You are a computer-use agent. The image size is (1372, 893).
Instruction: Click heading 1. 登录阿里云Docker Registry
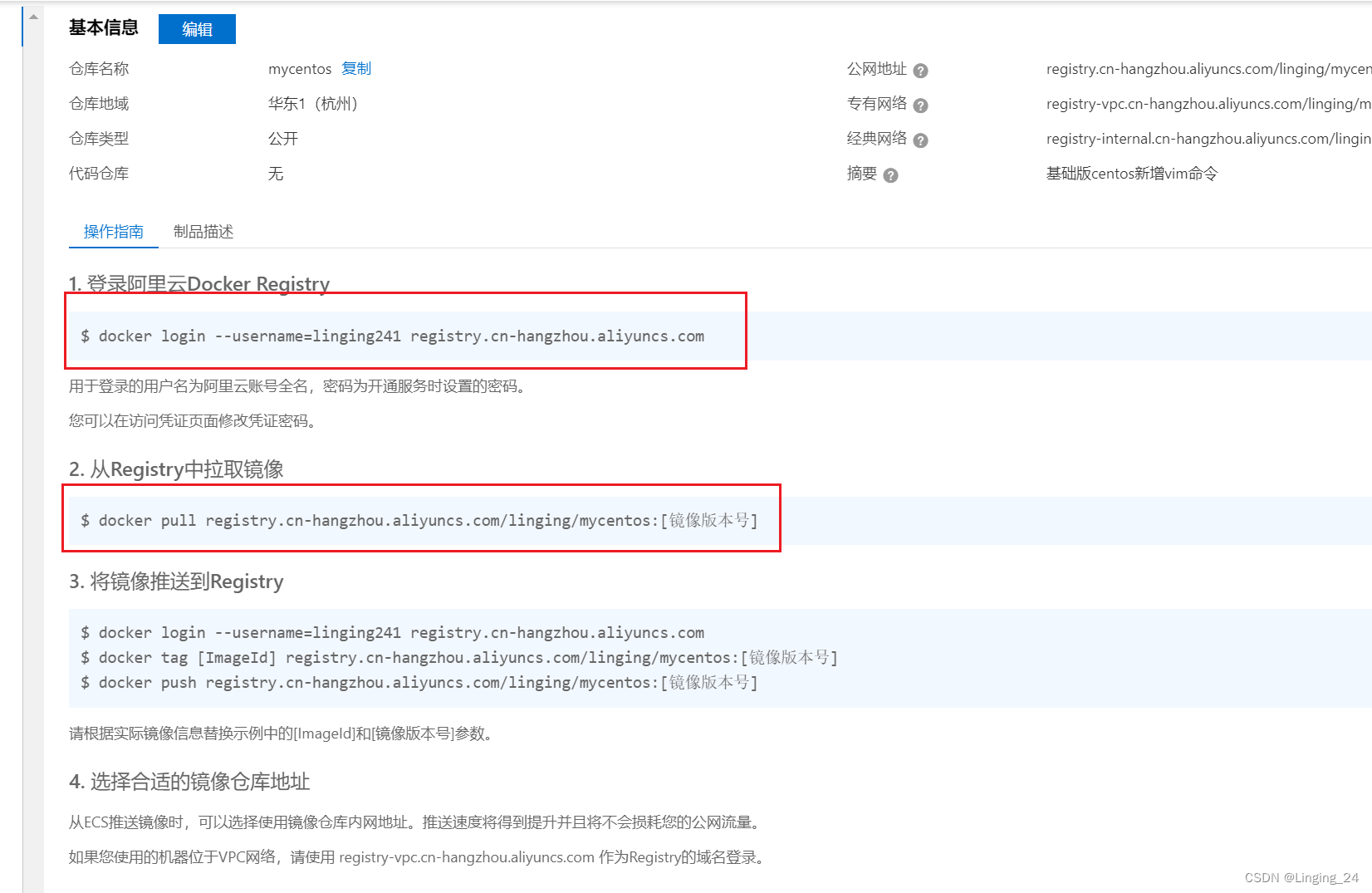click(x=199, y=284)
